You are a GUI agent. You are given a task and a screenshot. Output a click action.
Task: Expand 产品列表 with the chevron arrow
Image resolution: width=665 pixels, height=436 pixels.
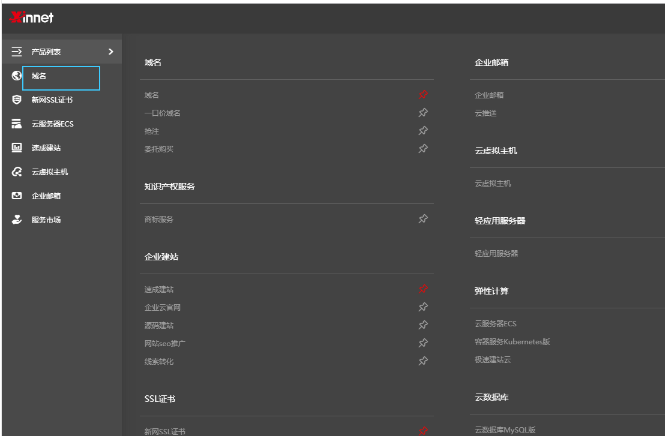pyautogui.click(x=111, y=51)
